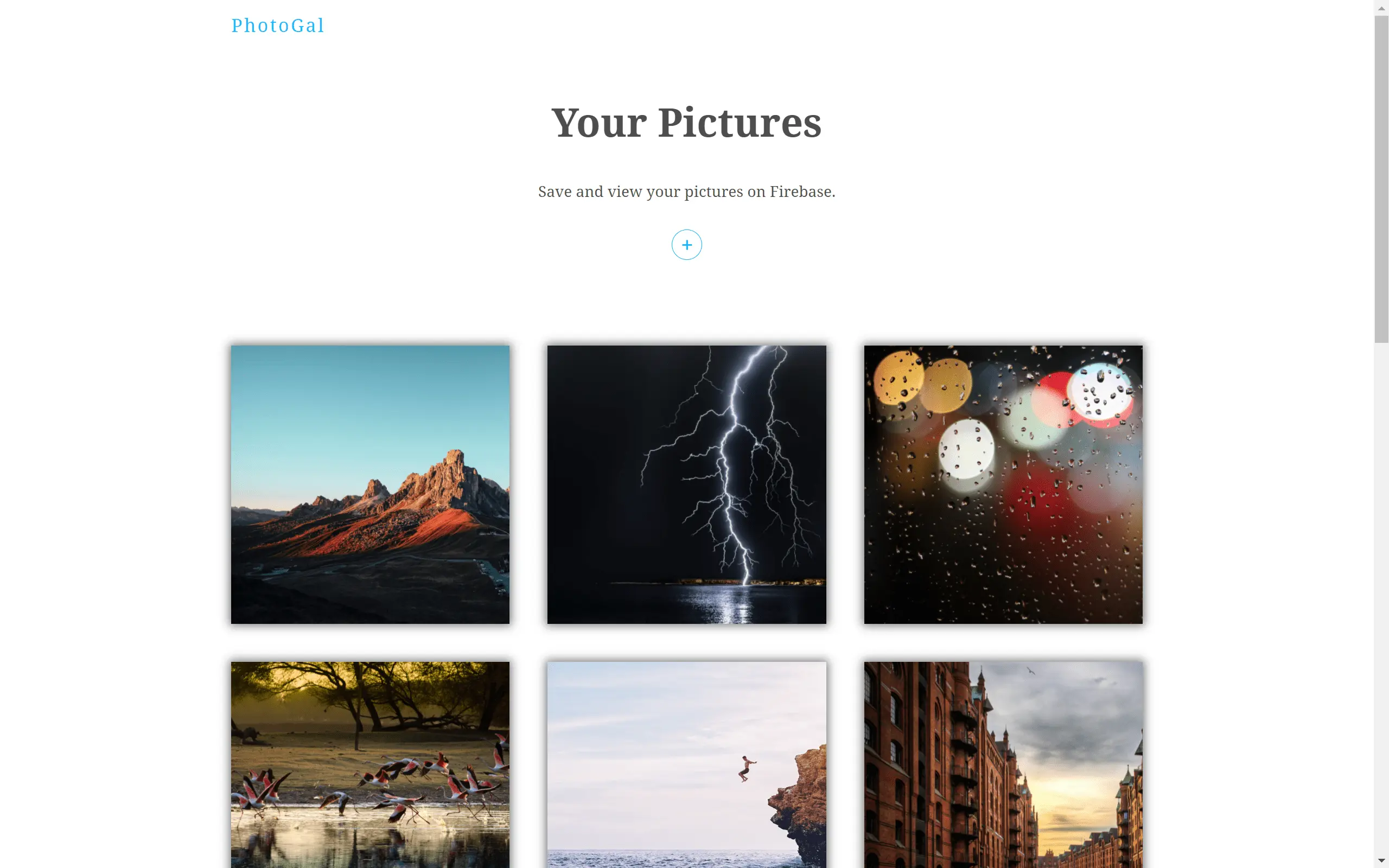Click the scrollbar track below the thumb

coord(1381,597)
